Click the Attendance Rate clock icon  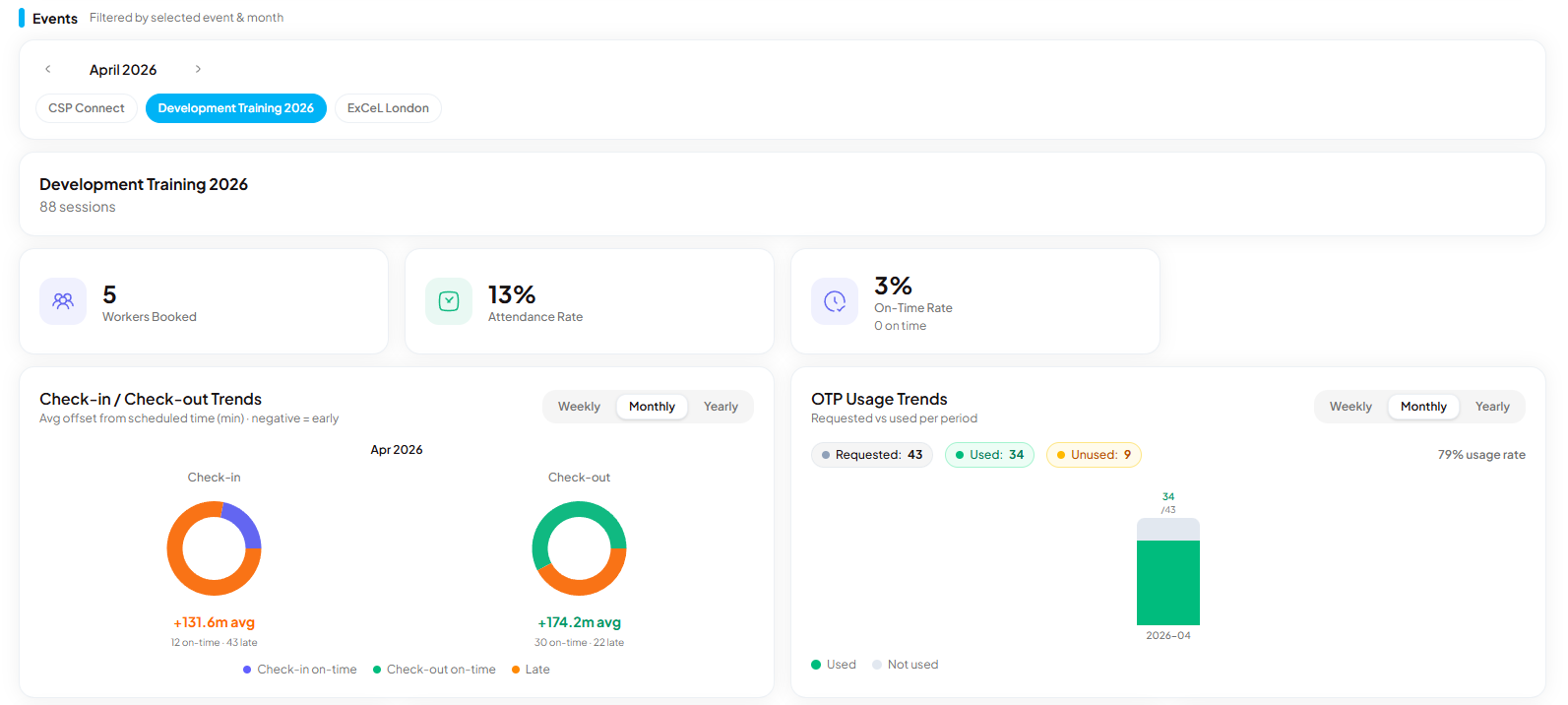tap(449, 301)
